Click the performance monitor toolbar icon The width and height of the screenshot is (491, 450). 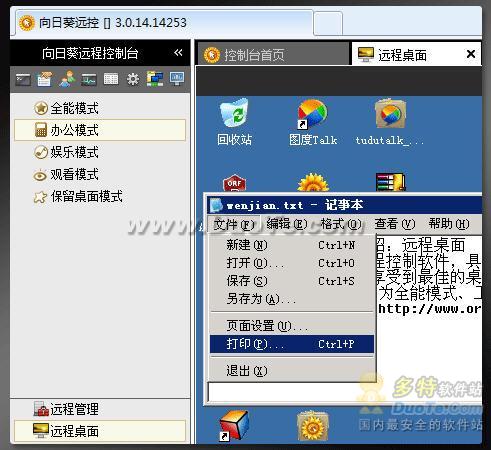89,80
